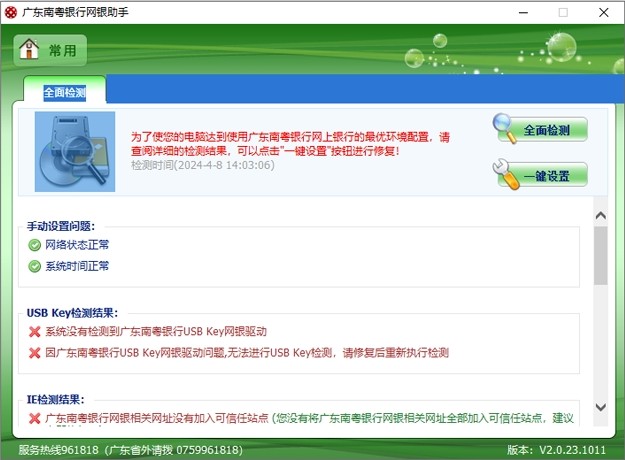Select 系统没有检测到广东南粤银行USB Key网银驱动 row
Screen dimensions: 625x460
click(x=156, y=331)
